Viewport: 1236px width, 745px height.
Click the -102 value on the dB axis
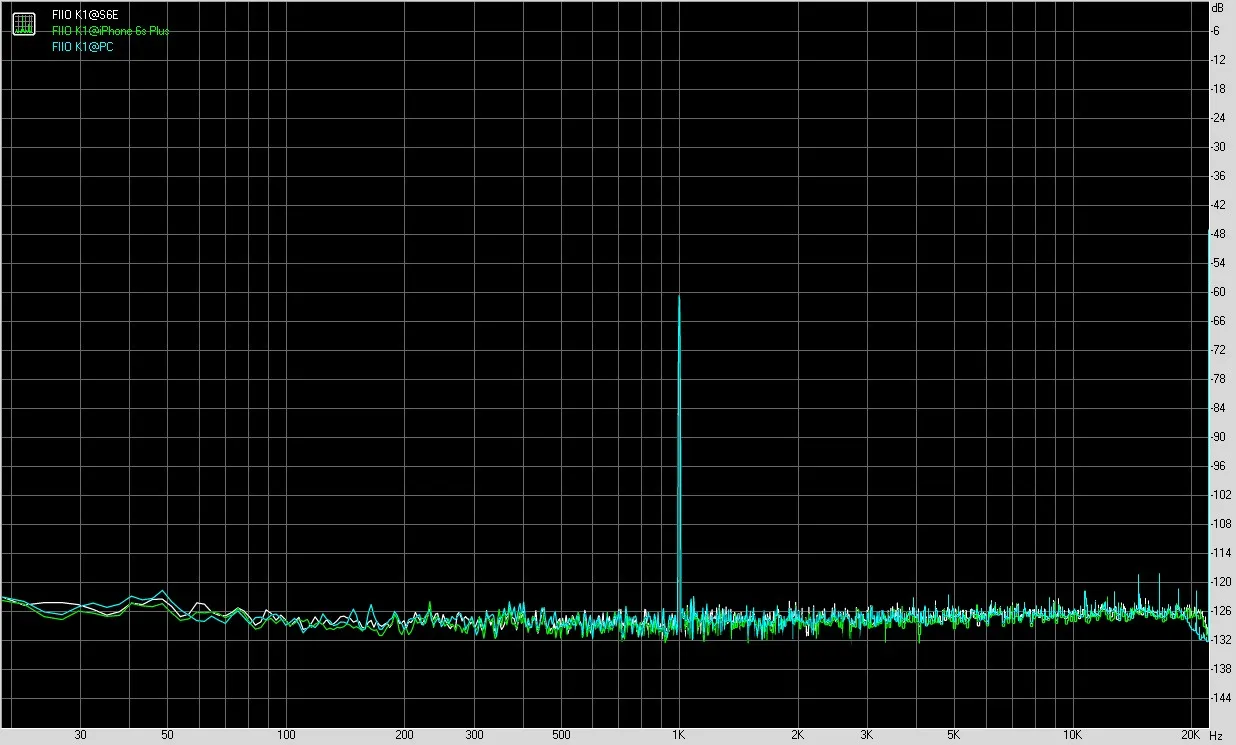point(1220,495)
